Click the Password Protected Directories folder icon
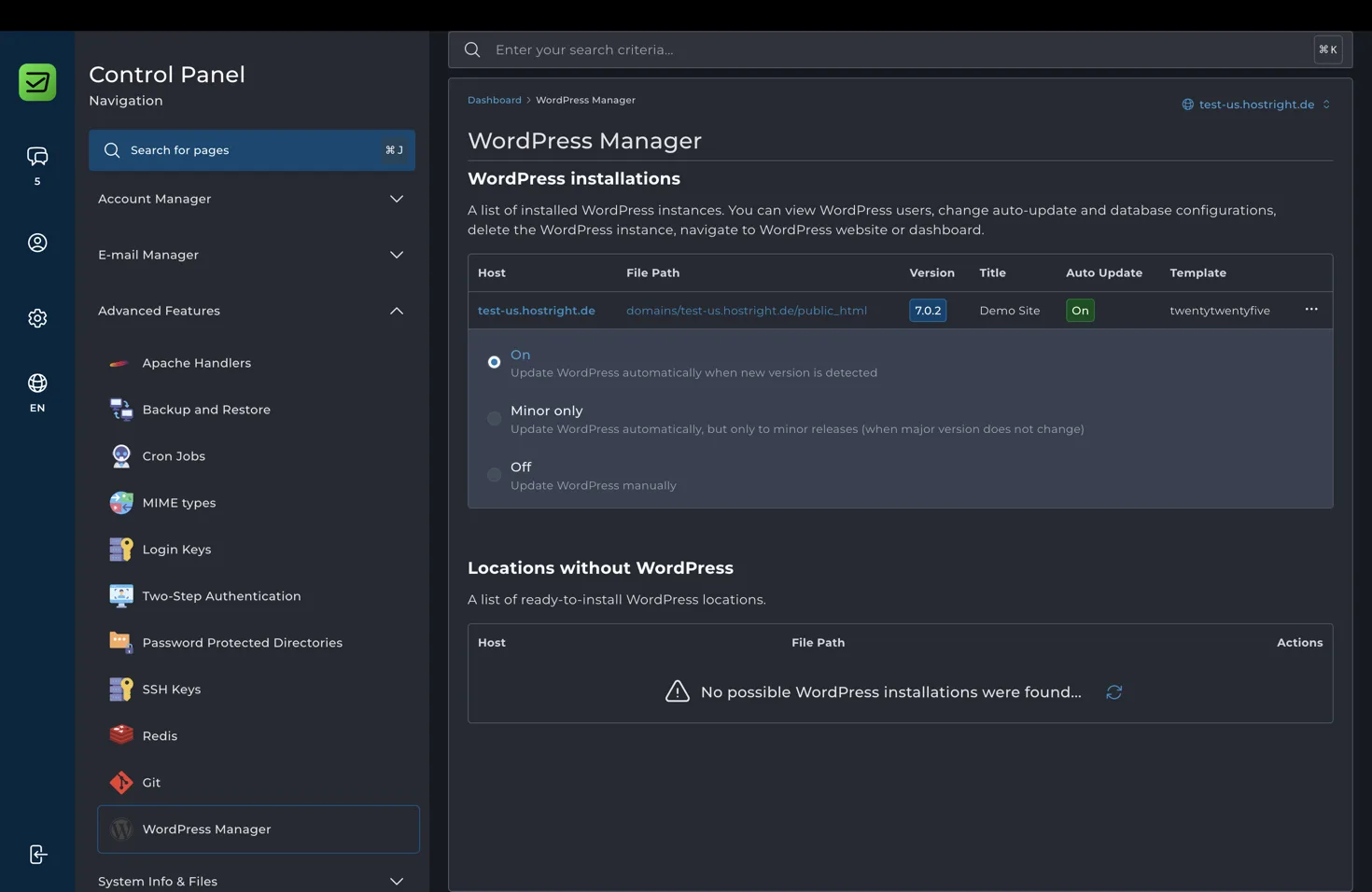1372x892 pixels. 120,643
